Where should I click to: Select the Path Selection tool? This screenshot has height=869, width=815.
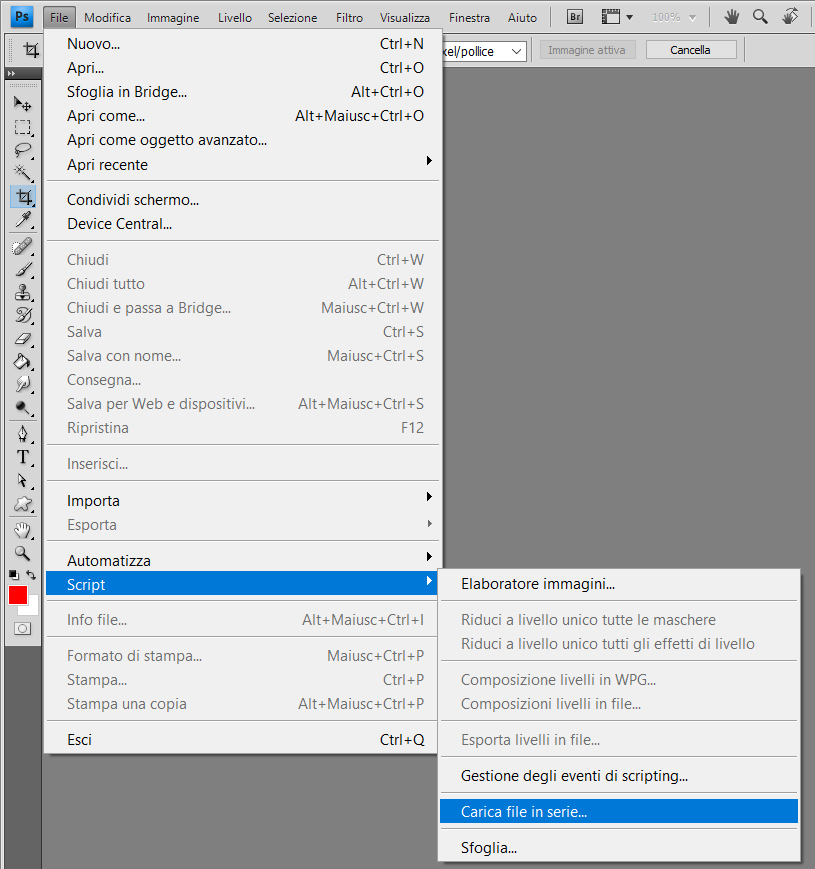coord(23,480)
